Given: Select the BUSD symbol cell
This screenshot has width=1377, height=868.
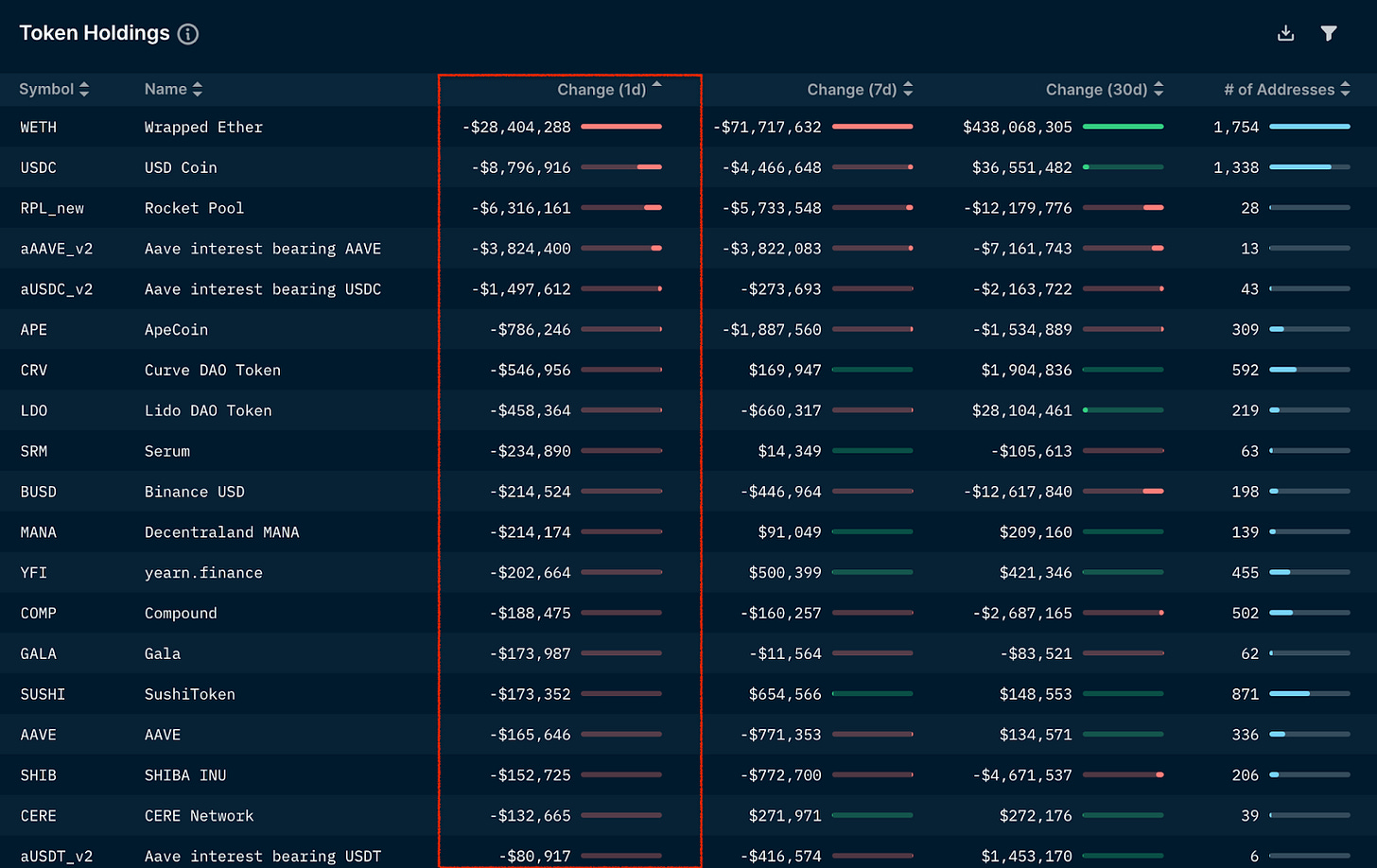Looking at the screenshot, I should tap(39, 492).
